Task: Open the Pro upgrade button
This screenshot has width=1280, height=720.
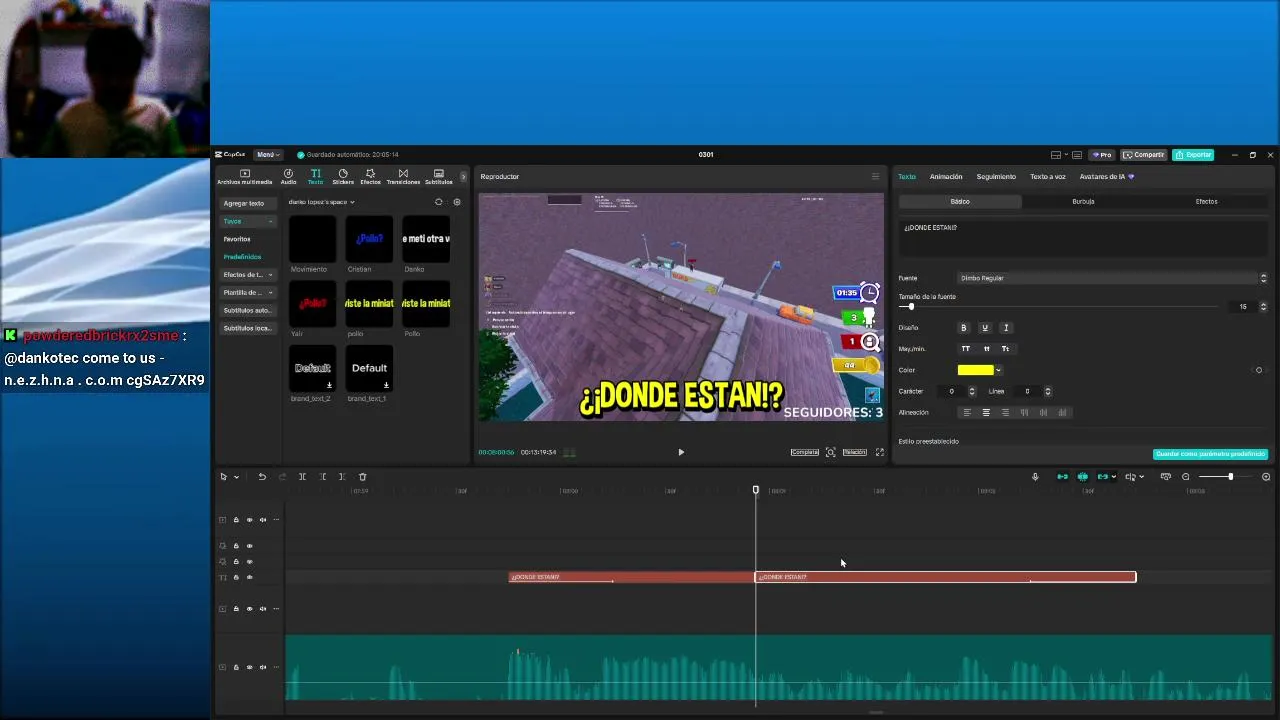Action: [1102, 155]
